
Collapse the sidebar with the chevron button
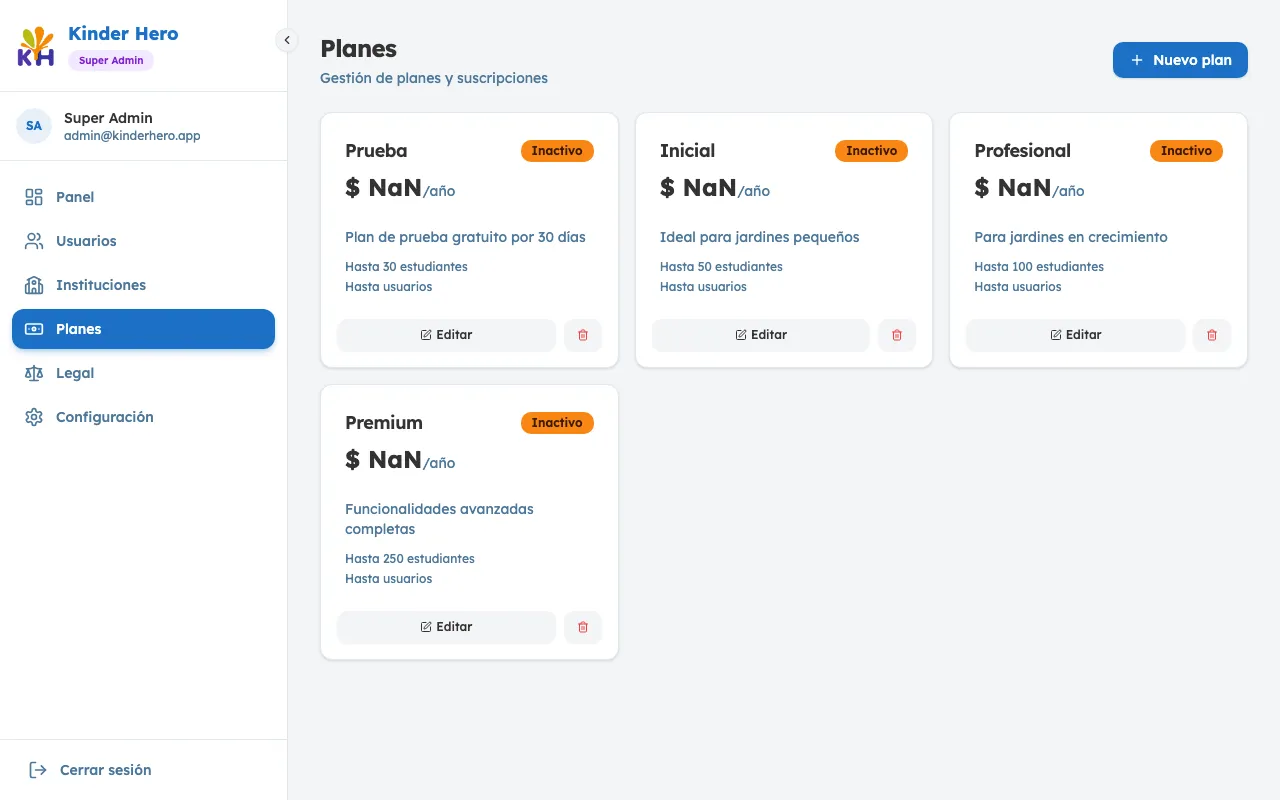coord(287,40)
